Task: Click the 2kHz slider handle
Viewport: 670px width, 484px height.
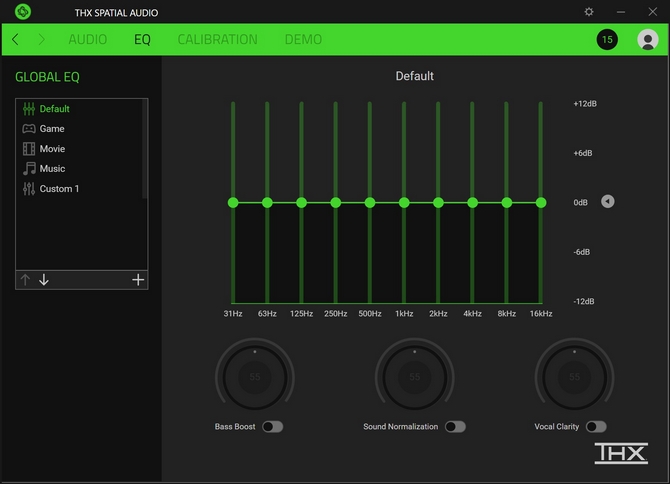Action: pyautogui.click(x=438, y=202)
